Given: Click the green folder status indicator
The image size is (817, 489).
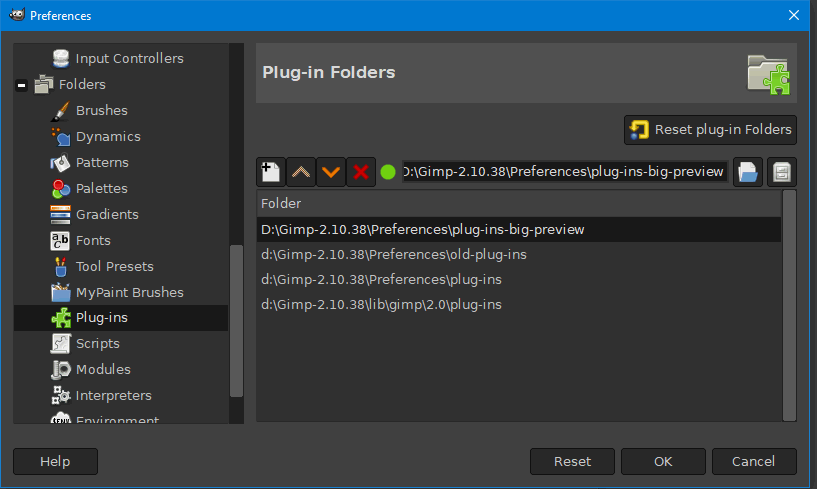Looking at the screenshot, I should [x=388, y=172].
